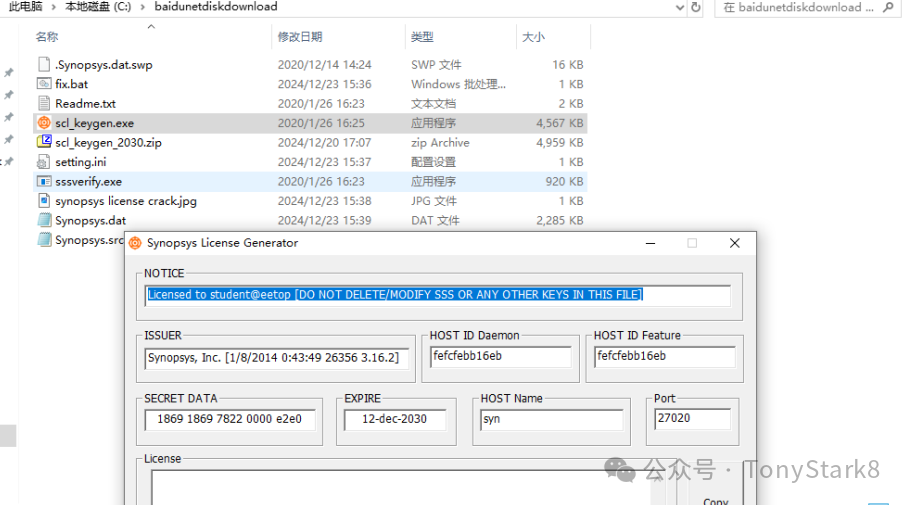Sort files by 大小 column

pos(533,37)
